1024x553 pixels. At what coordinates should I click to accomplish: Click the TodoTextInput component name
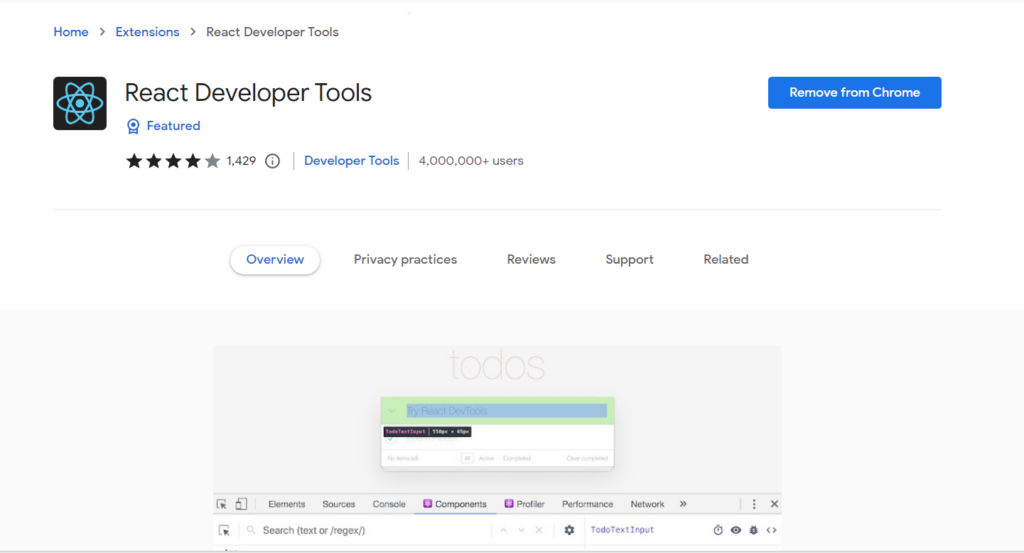(x=622, y=530)
